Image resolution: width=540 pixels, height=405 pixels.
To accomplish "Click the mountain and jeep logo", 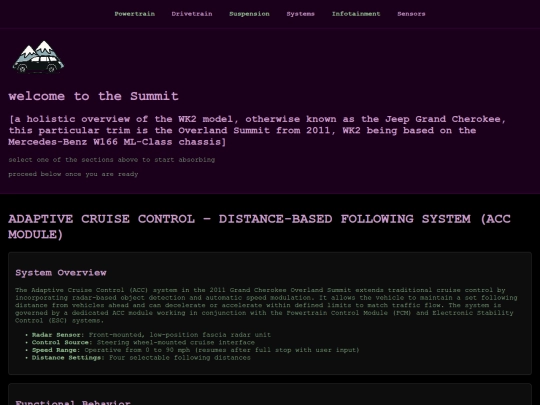I will tap(38, 57).
